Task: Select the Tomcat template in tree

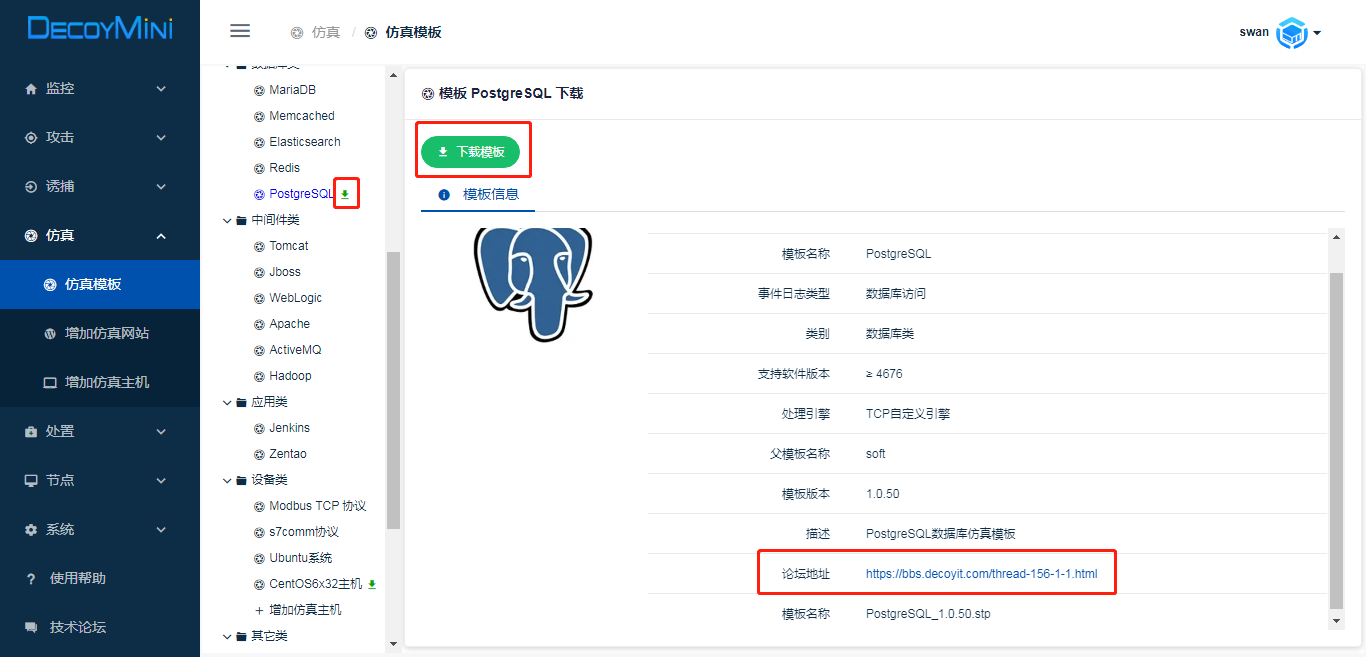Action: [x=288, y=246]
